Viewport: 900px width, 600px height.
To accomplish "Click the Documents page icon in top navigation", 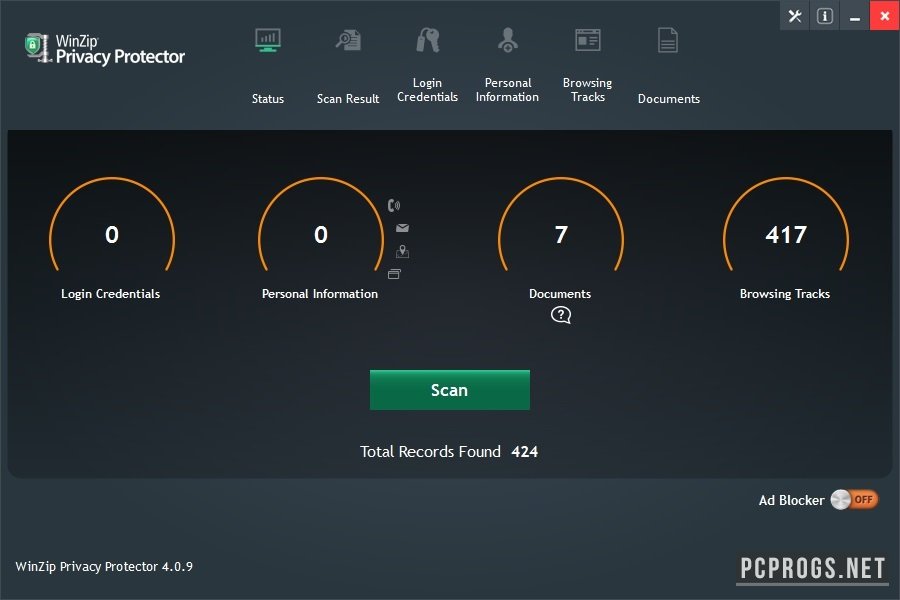I will coord(668,41).
